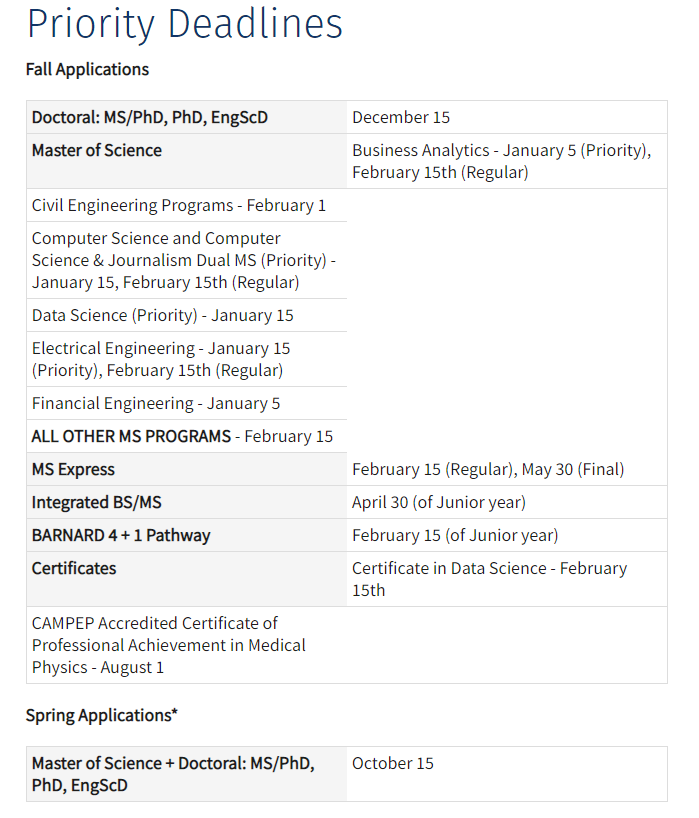Screen dimensions: 699x818
Task: Click the Certificate in Data Science deadline
Action: [x=489, y=578]
